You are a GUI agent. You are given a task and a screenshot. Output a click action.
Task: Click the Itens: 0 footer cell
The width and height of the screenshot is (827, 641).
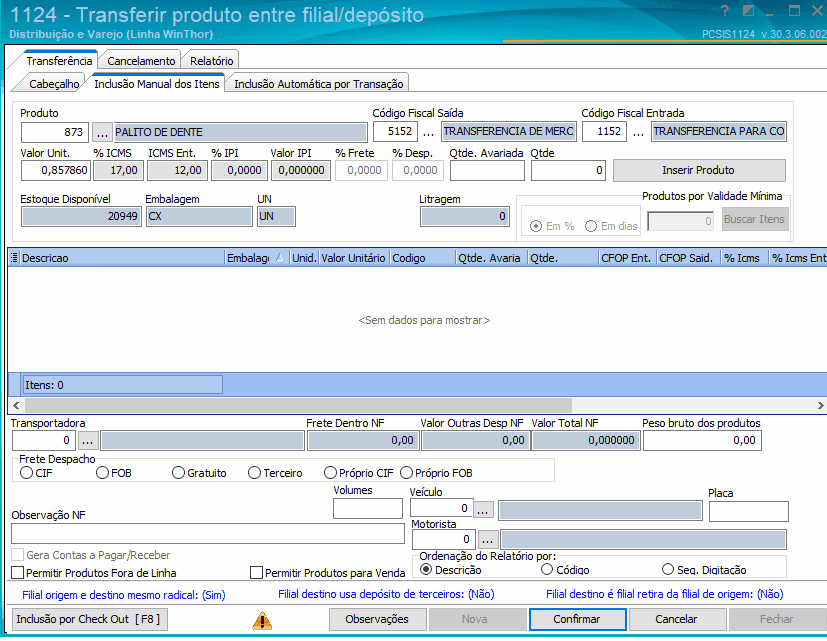tap(122, 385)
